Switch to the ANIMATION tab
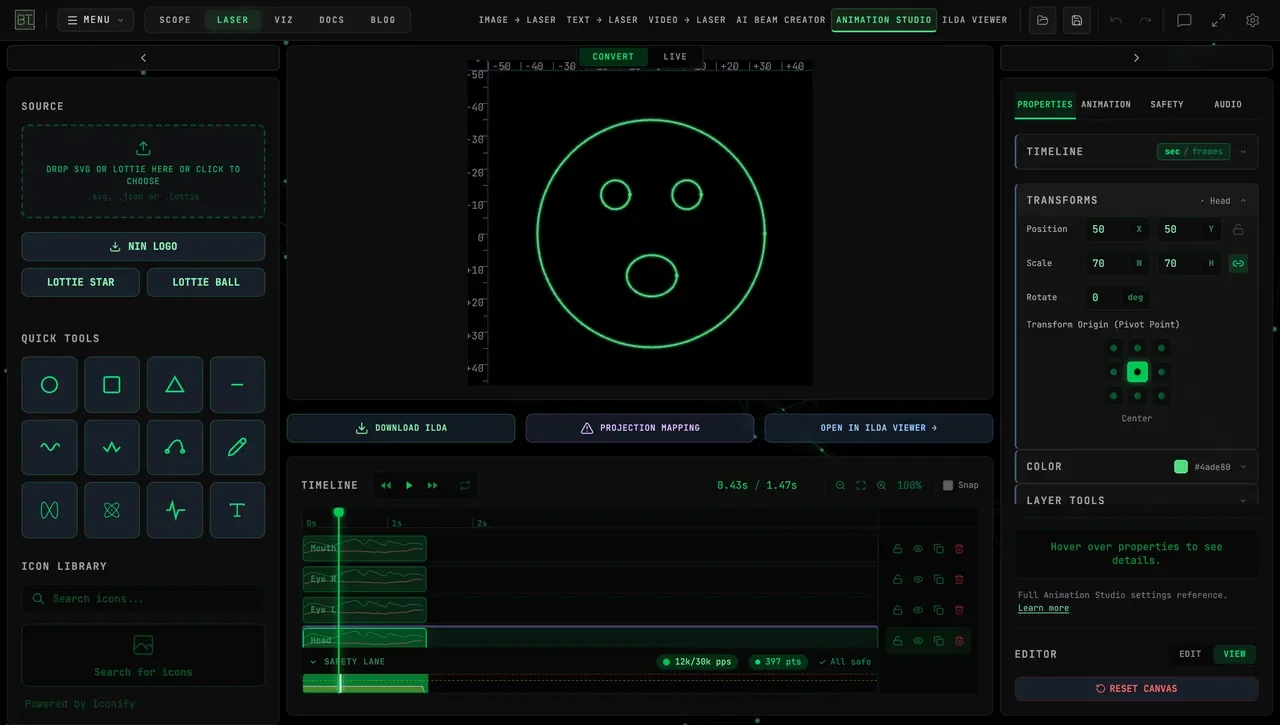Image resolution: width=1280 pixels, height=725 pixels. tap(1106, 104)
